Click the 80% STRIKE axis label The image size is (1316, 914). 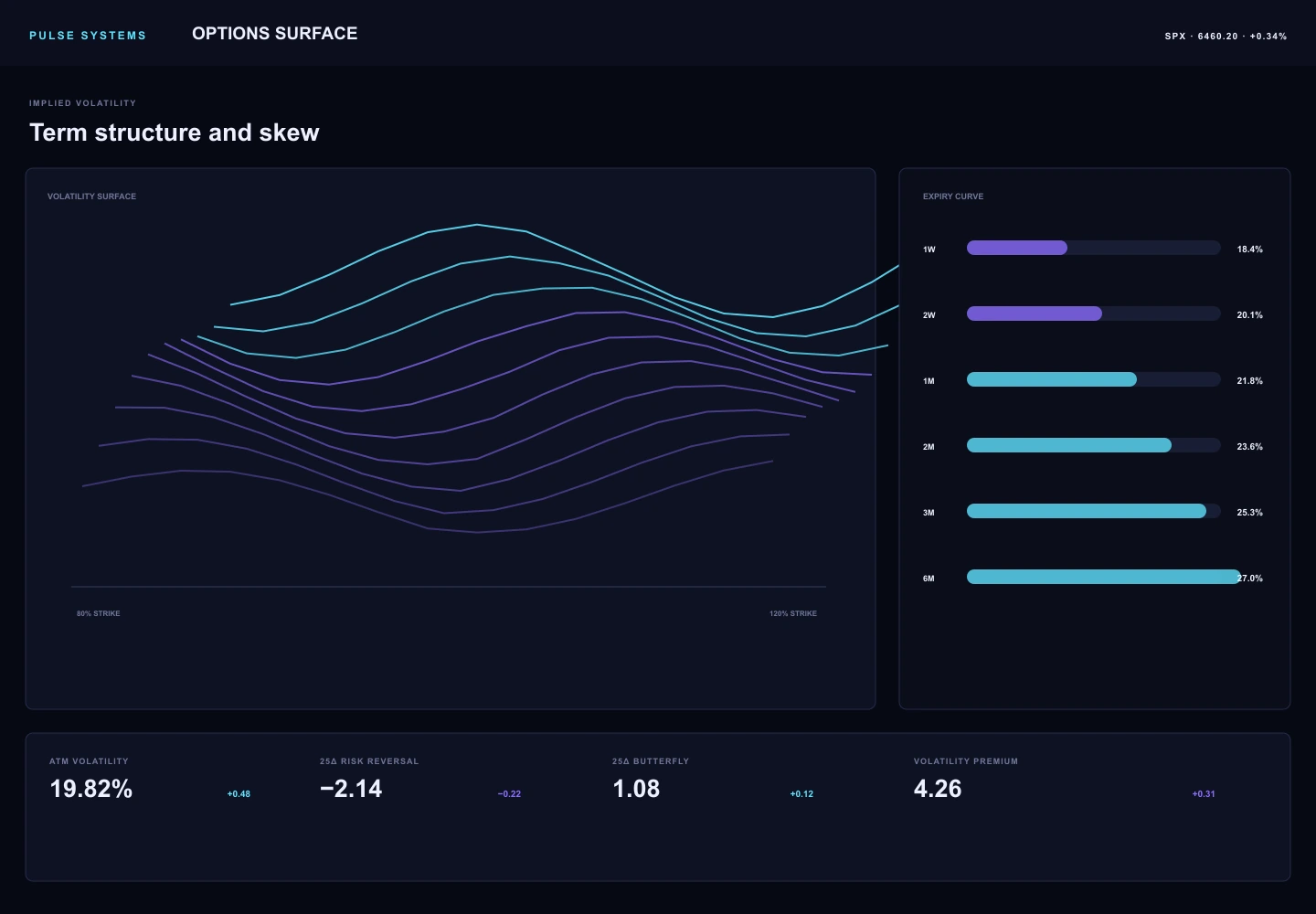[99, 613]
